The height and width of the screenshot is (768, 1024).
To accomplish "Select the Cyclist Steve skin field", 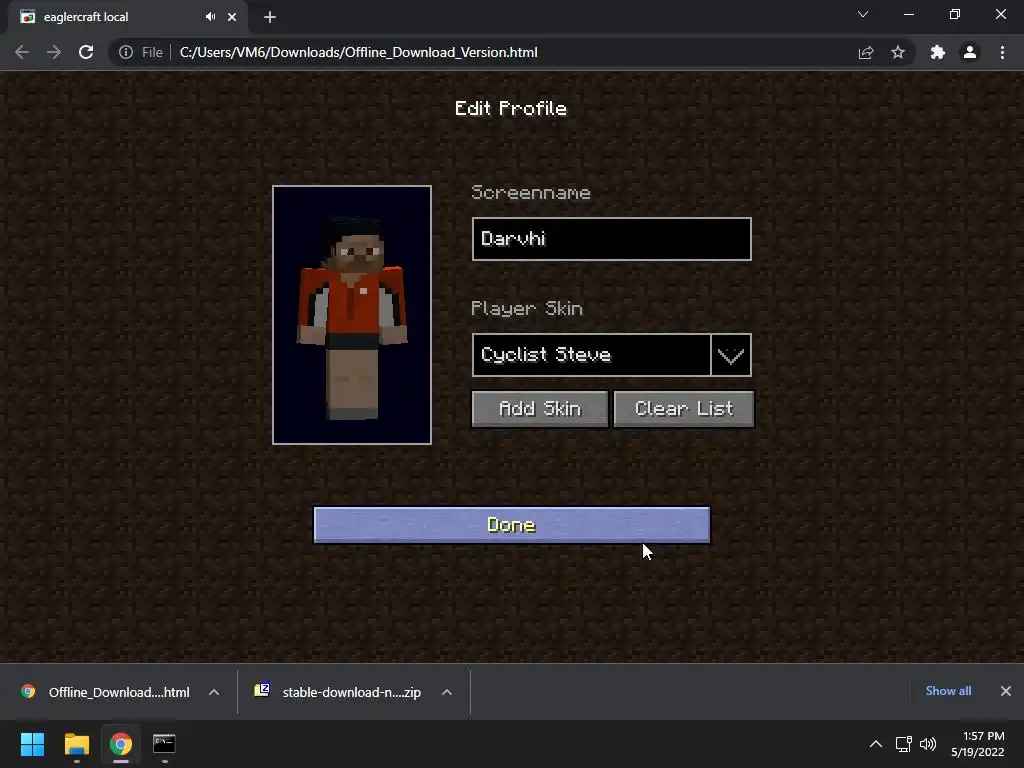I will coord(592,355).
